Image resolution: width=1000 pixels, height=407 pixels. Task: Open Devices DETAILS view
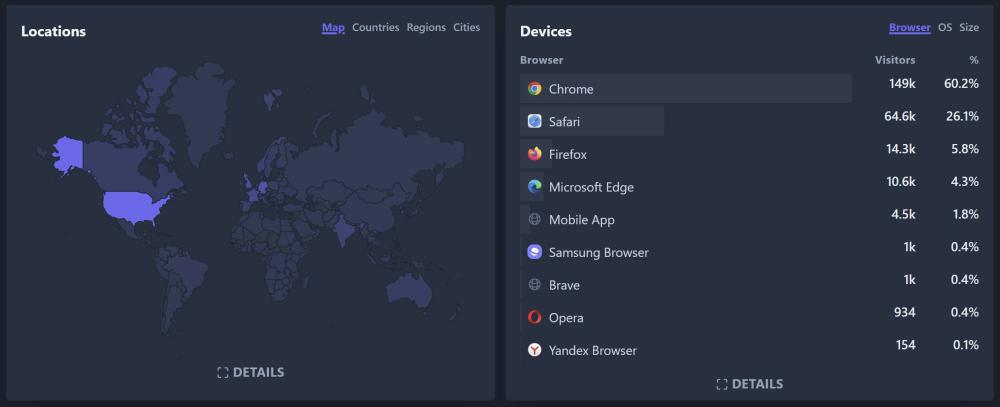tap(750, 384)
